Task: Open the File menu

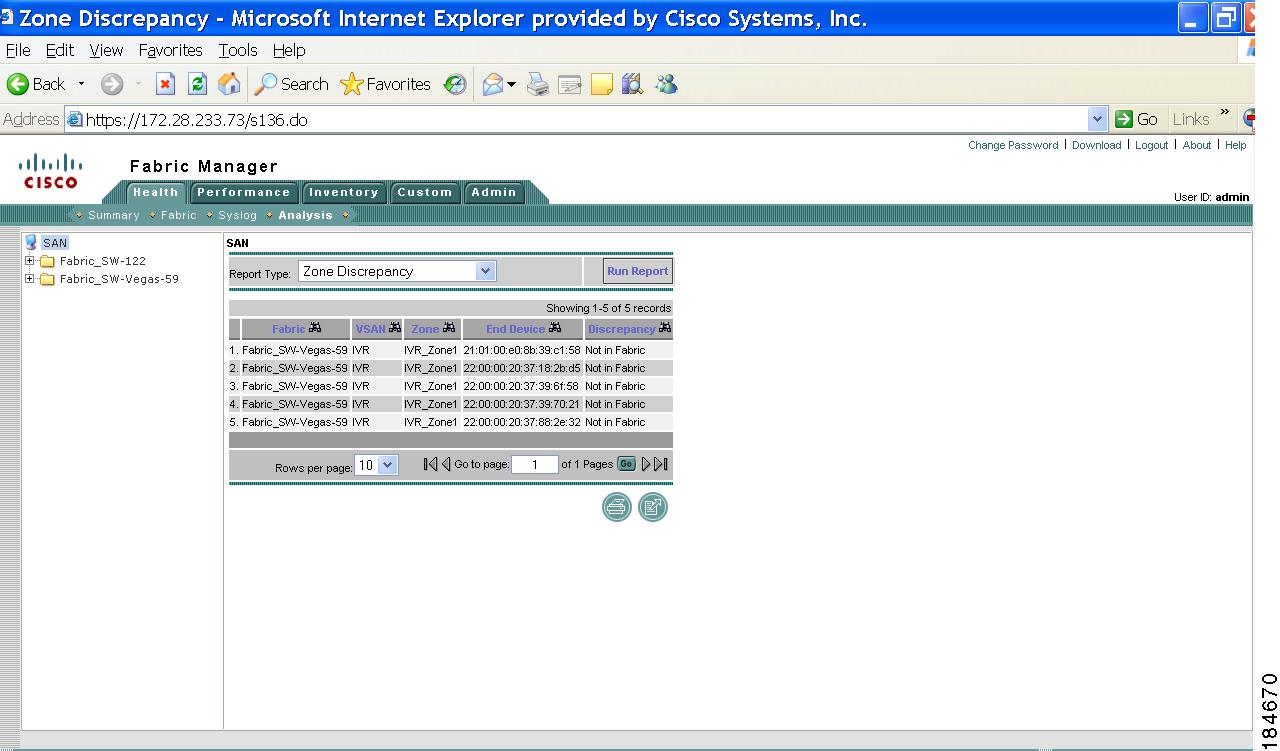Action: point(18,50)
